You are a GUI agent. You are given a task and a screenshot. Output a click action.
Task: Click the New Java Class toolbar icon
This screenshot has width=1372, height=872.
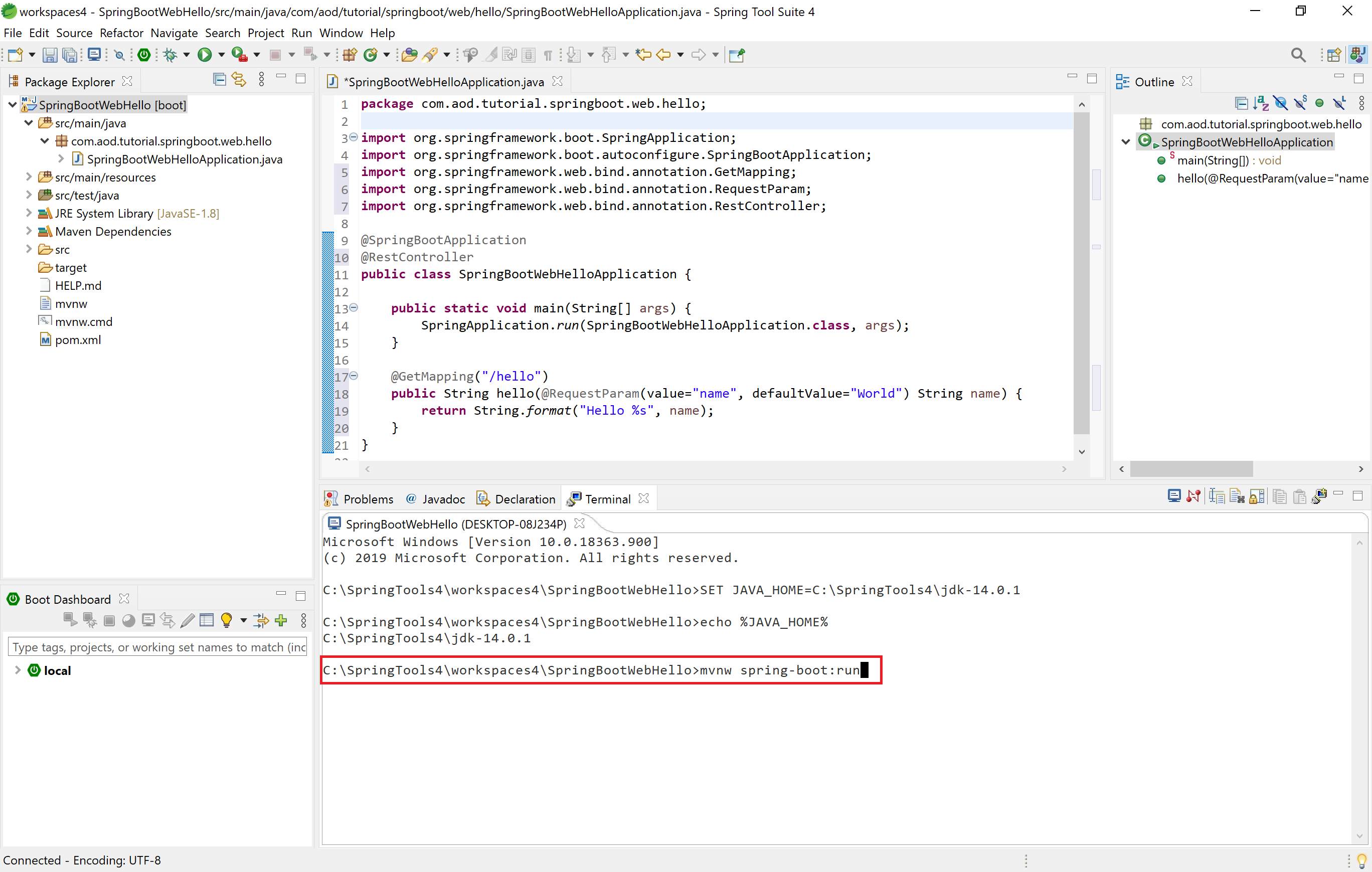[371, 55]
